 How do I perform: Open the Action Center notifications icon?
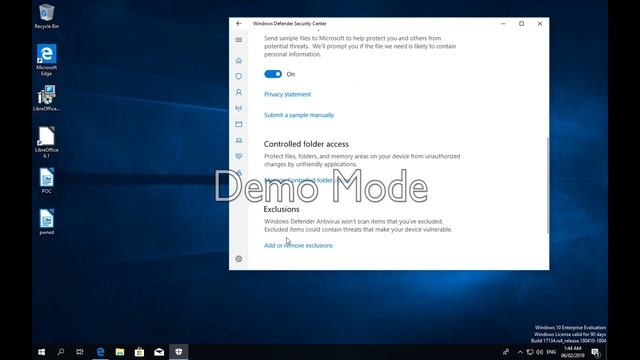596,352
